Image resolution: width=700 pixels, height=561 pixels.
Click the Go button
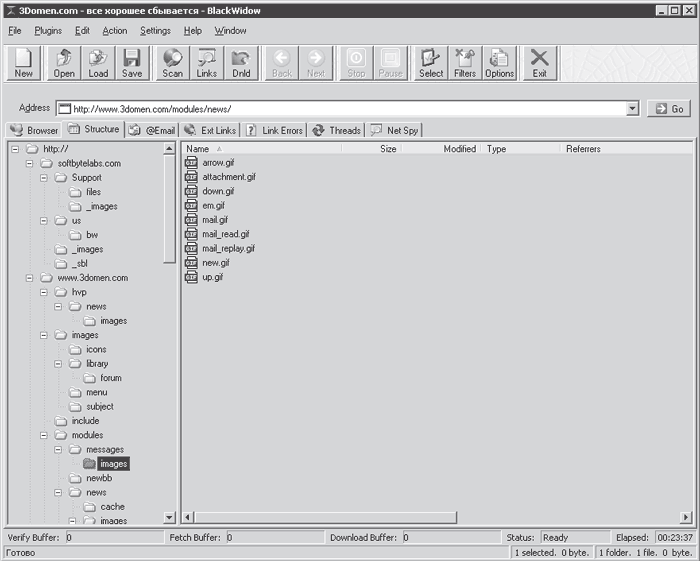click(669, 109)
